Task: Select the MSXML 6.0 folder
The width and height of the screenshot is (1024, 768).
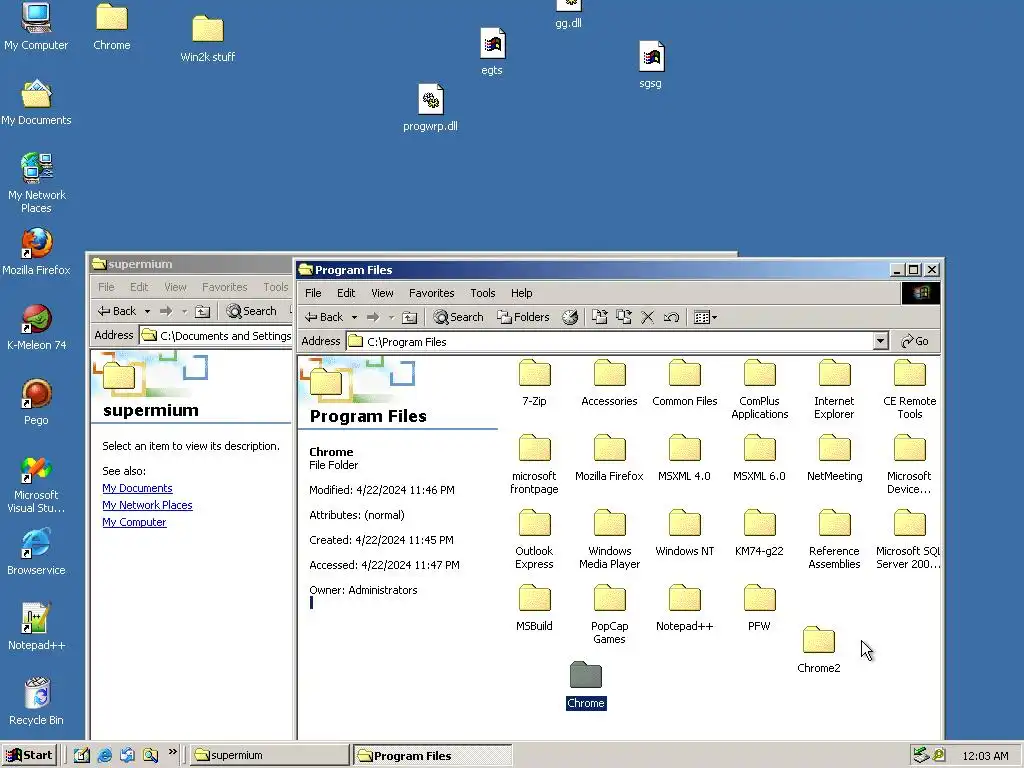Action: pos(760,458)
